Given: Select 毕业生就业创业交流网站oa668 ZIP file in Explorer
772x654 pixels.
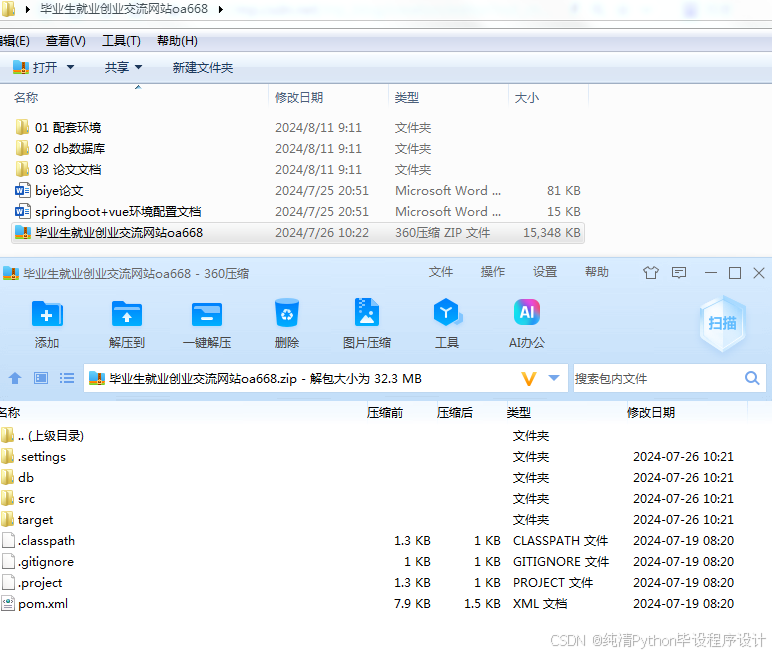Looking at the screenshot, I should [x=297, y=232].
